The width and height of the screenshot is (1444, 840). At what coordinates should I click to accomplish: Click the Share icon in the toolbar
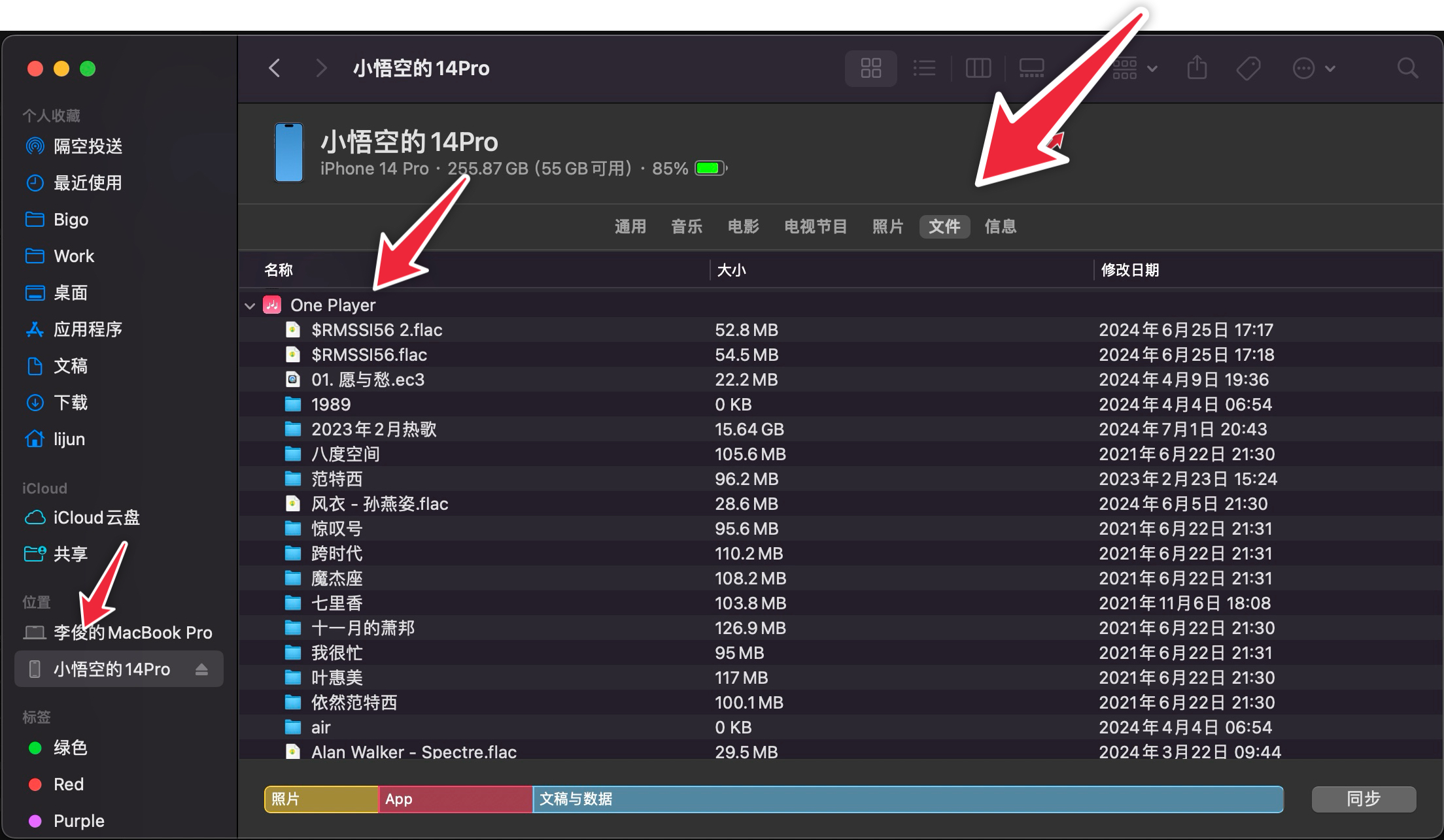tap(1197, 68)
